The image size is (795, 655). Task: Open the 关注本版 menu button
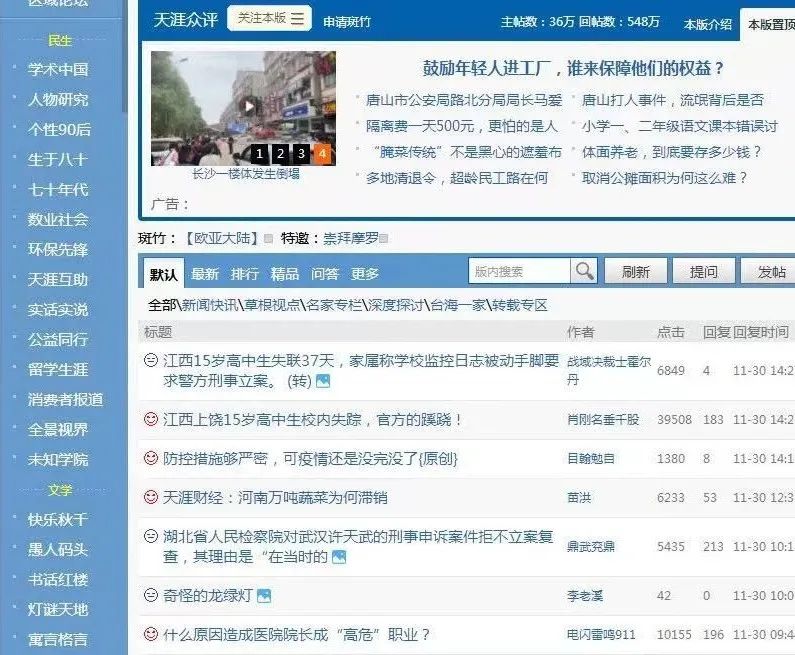pos(269,18)
